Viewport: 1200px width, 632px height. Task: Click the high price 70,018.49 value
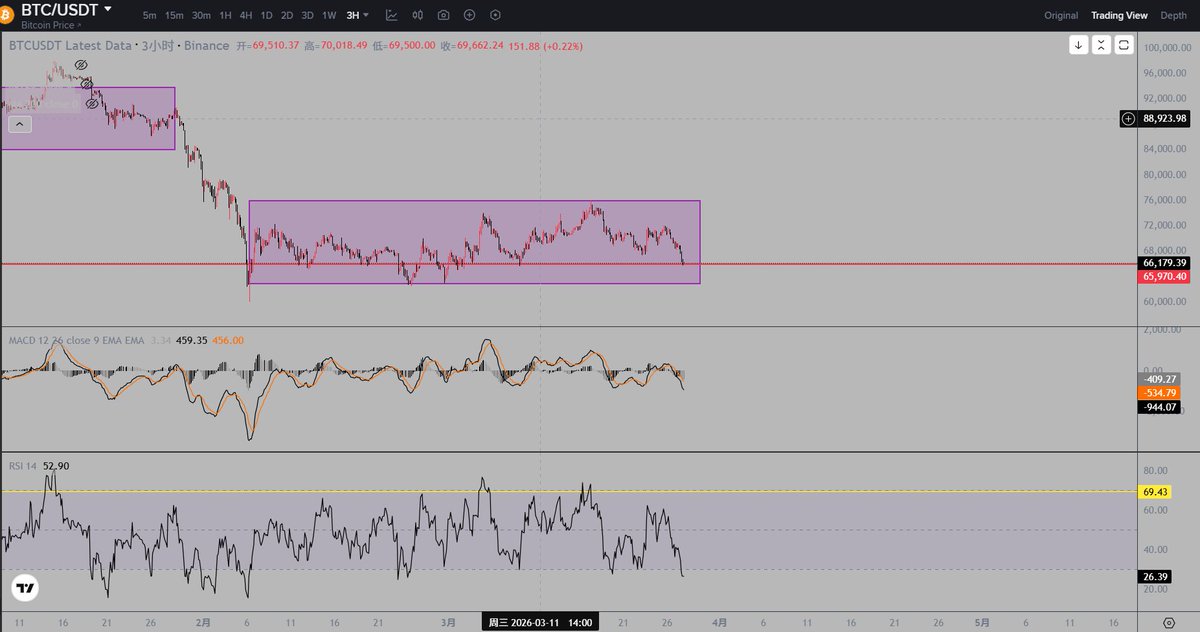point(343,46)
